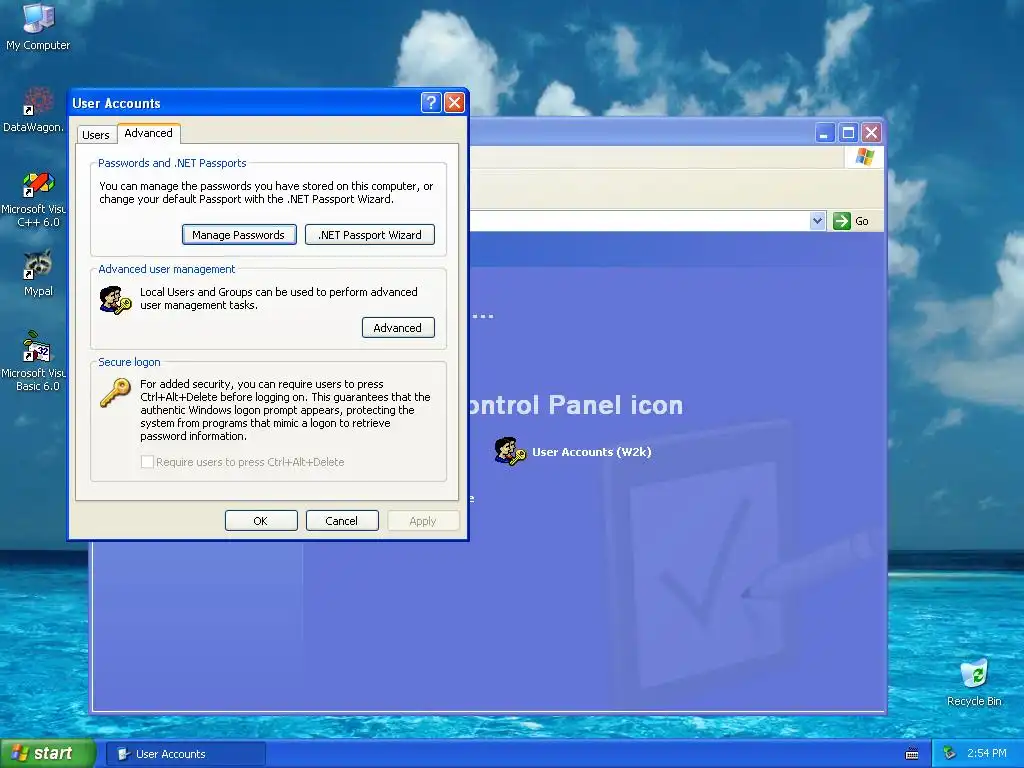Click the Advanced user management group label
1024x768 pixels.
pos(167,269)
